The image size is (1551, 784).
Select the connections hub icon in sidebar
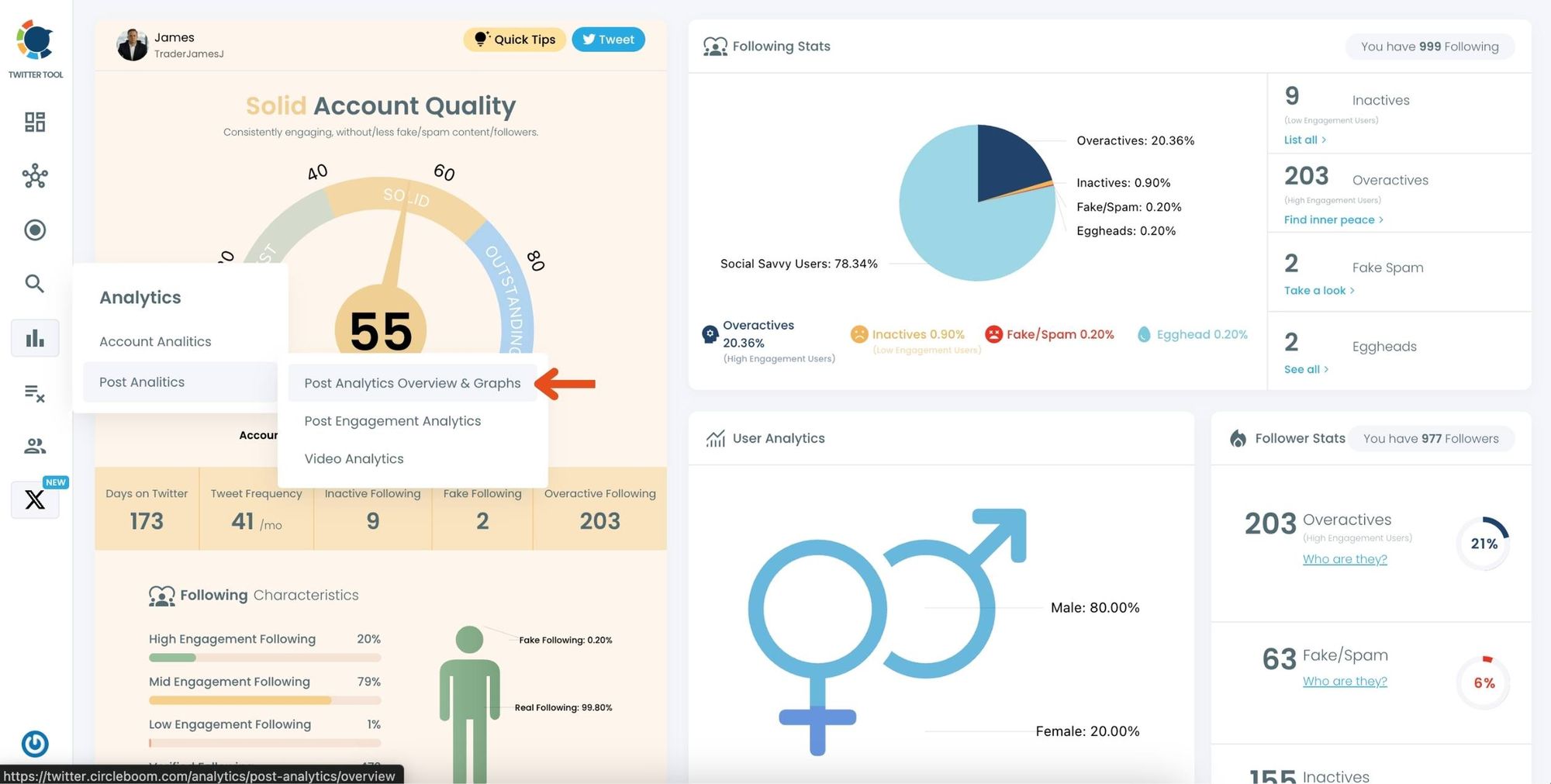(x=34, y=176)
